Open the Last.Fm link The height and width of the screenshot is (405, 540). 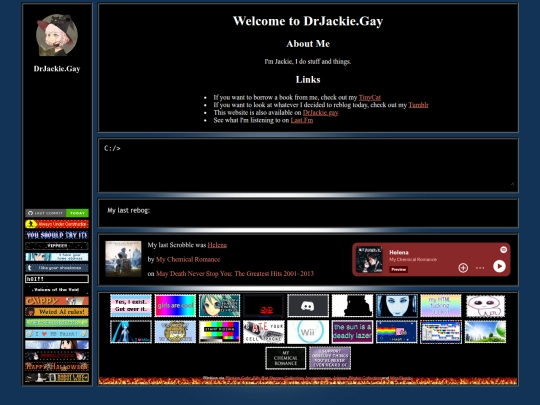(x=302, y=120)
